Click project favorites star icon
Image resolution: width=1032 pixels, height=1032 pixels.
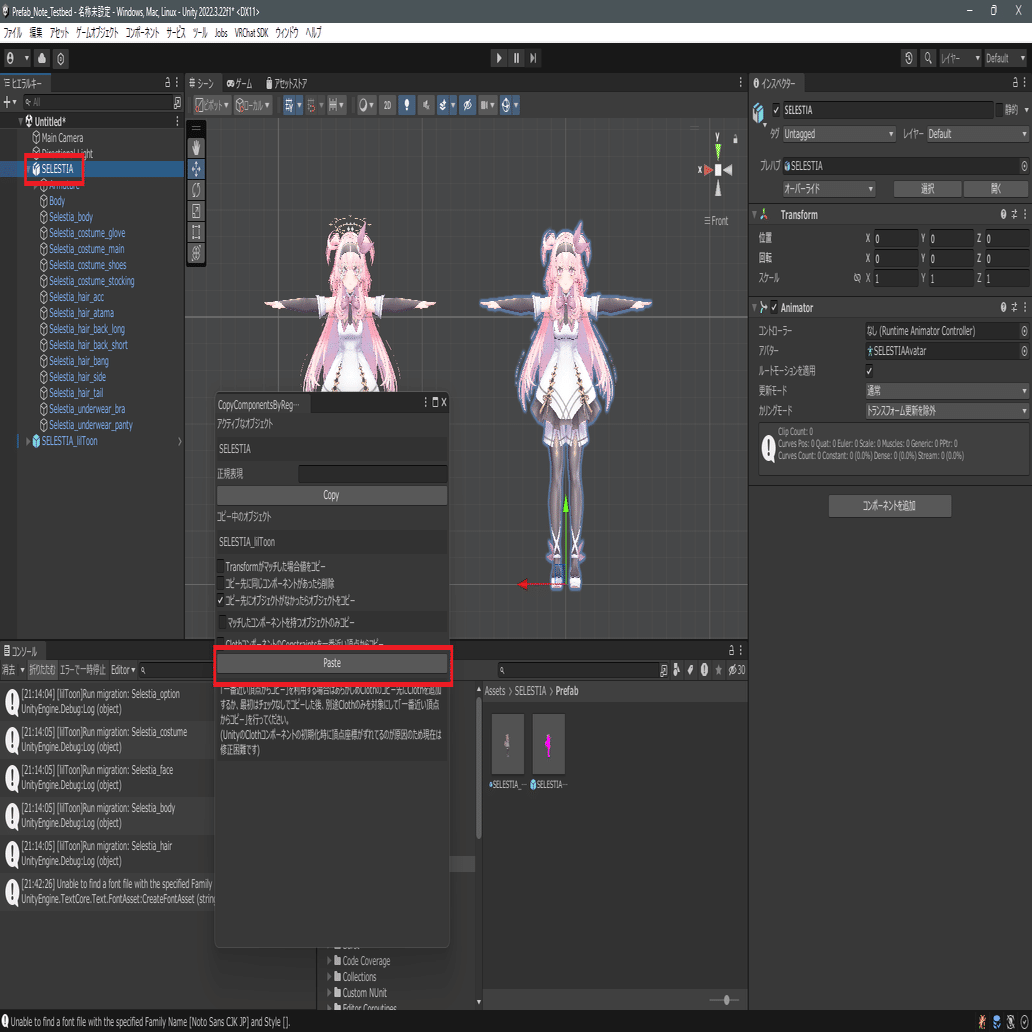[719, 670]
